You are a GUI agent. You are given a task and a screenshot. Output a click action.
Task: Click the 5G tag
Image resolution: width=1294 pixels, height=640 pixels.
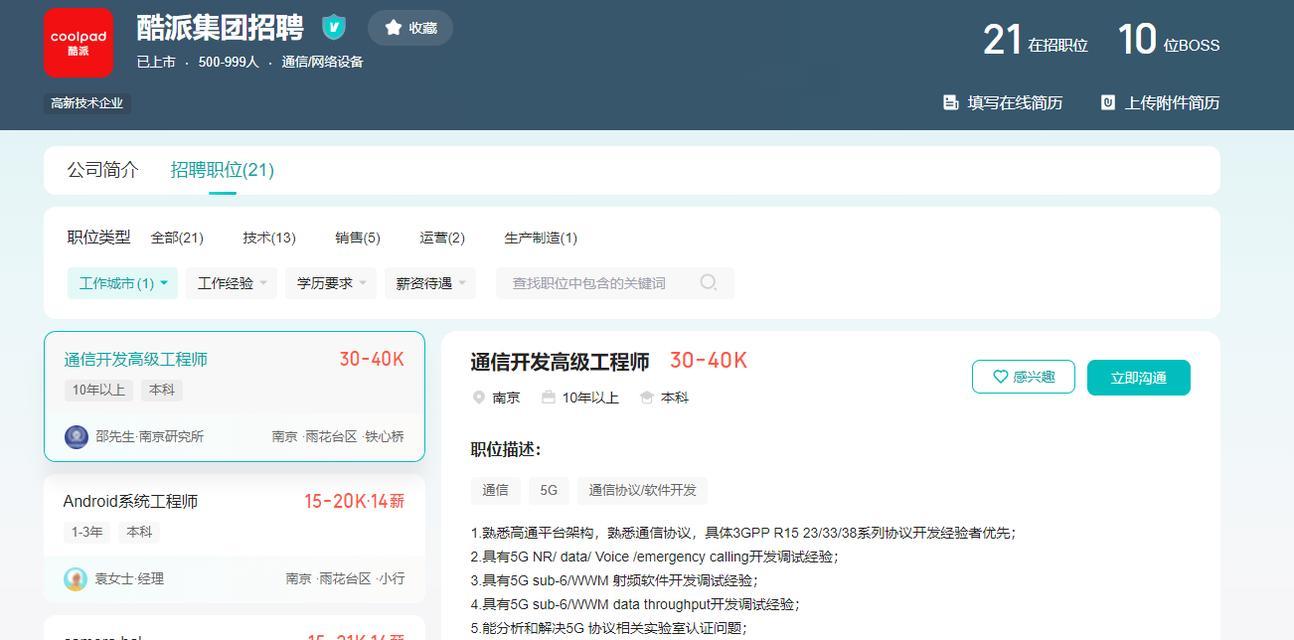click(x=549, y=490)
